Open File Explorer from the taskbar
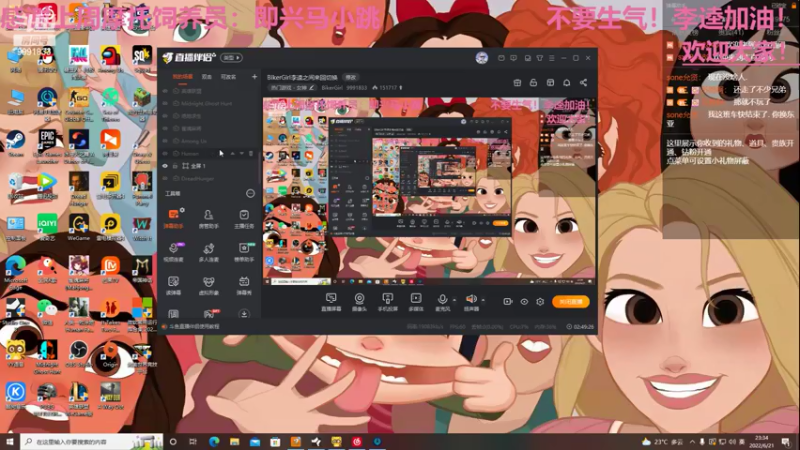The image size is (800, 450). tap(235, 442)
